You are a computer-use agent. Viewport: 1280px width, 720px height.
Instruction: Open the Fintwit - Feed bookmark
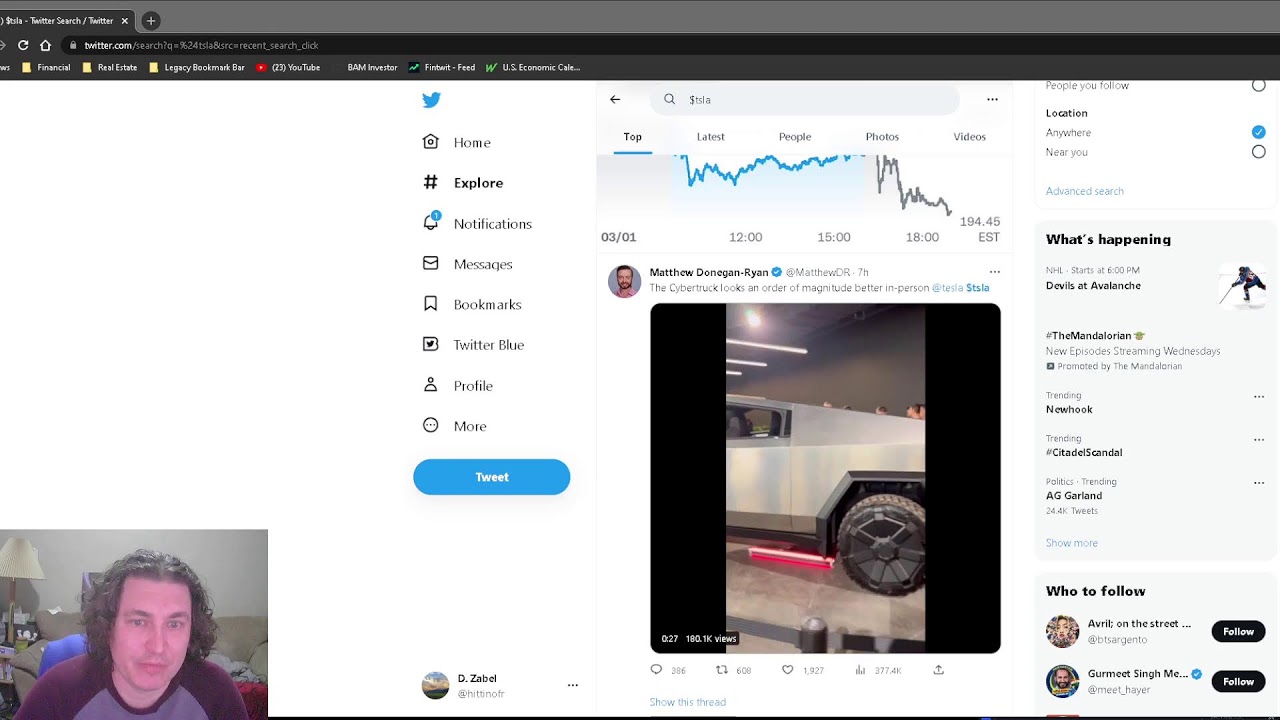click(x=442, y=67)
